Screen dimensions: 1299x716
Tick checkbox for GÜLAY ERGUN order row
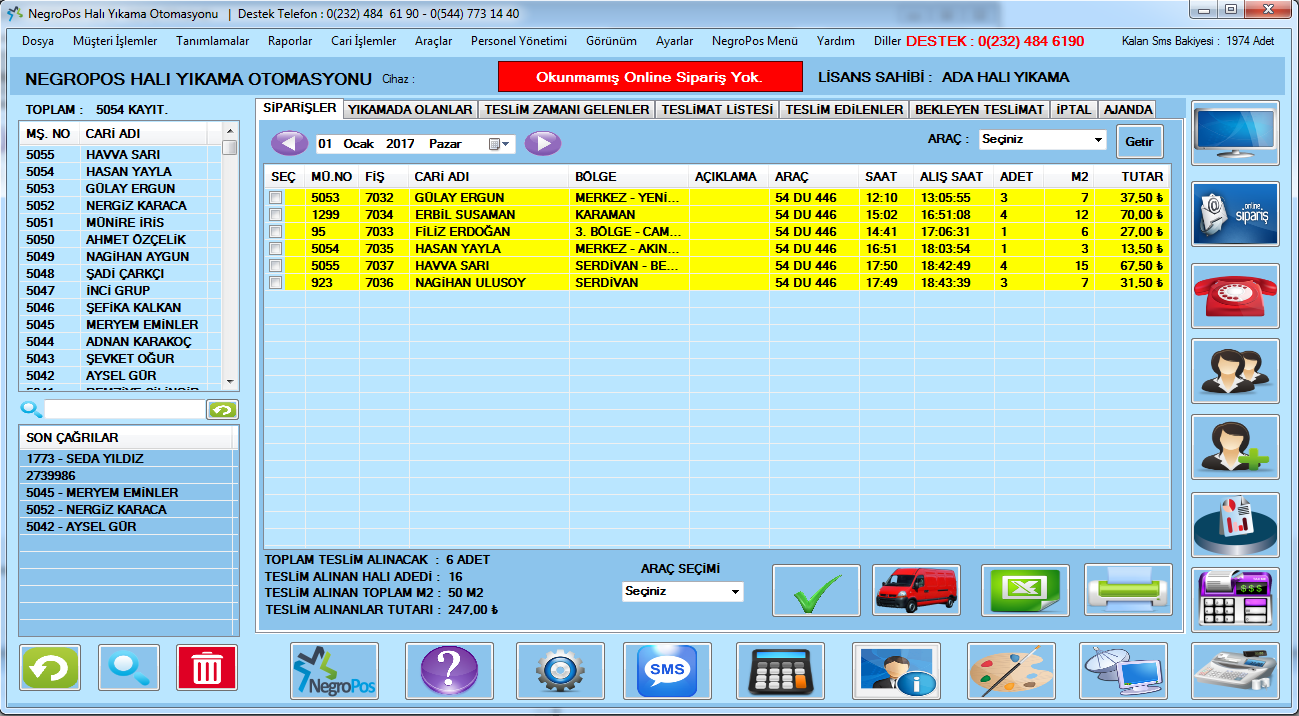[x=276, y=198]
